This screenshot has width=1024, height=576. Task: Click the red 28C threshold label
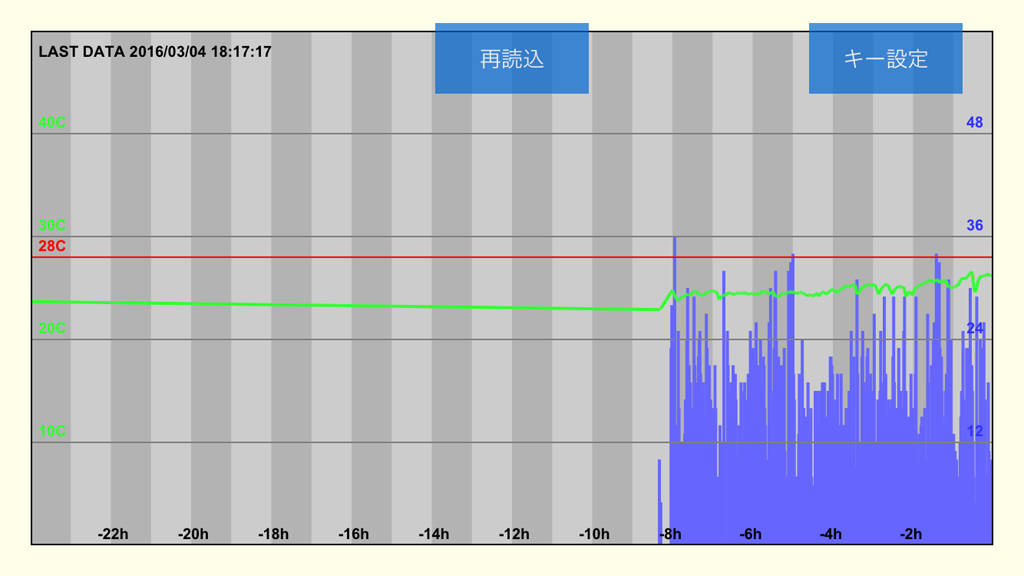[52, 246]
